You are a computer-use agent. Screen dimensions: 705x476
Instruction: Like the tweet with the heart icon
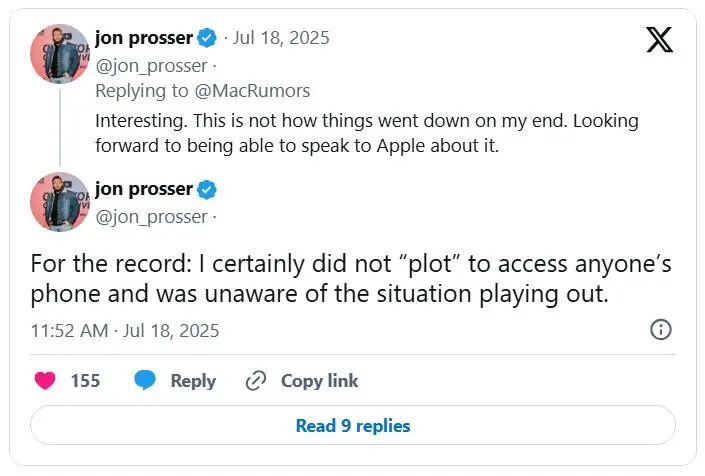(45, 380)
